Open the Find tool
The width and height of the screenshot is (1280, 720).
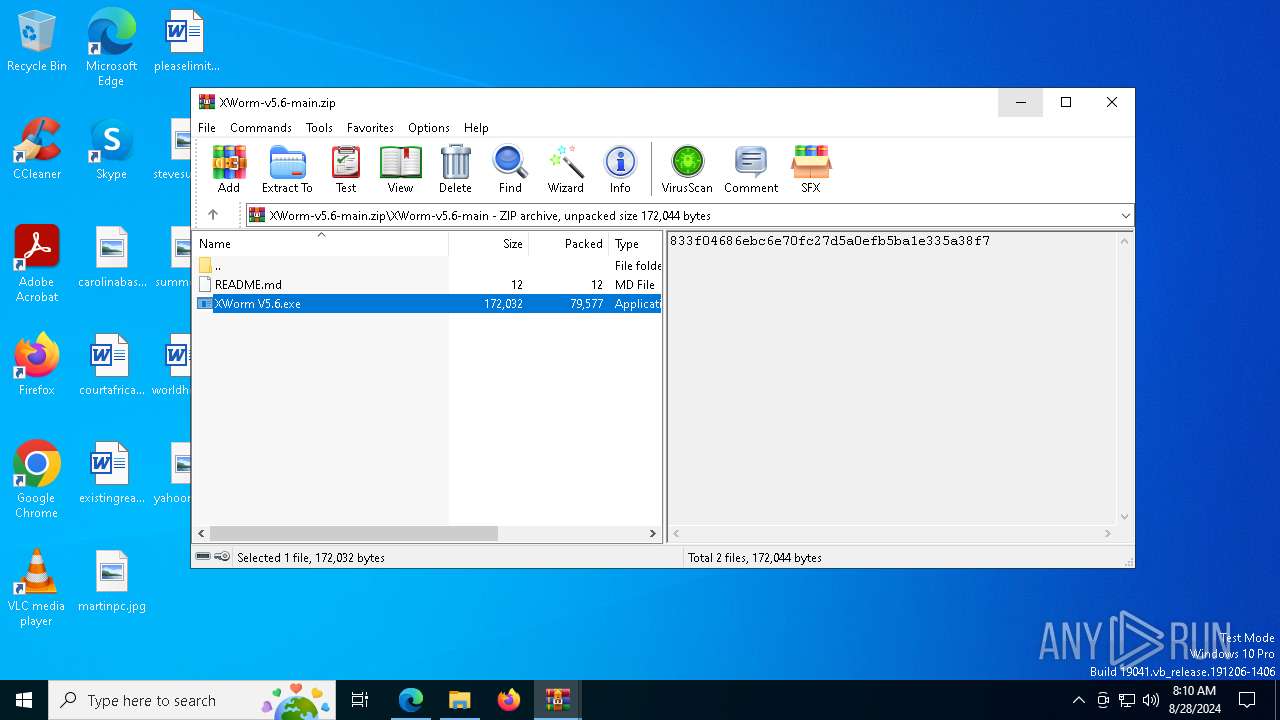pyautogui.click(x=510, y=169)
